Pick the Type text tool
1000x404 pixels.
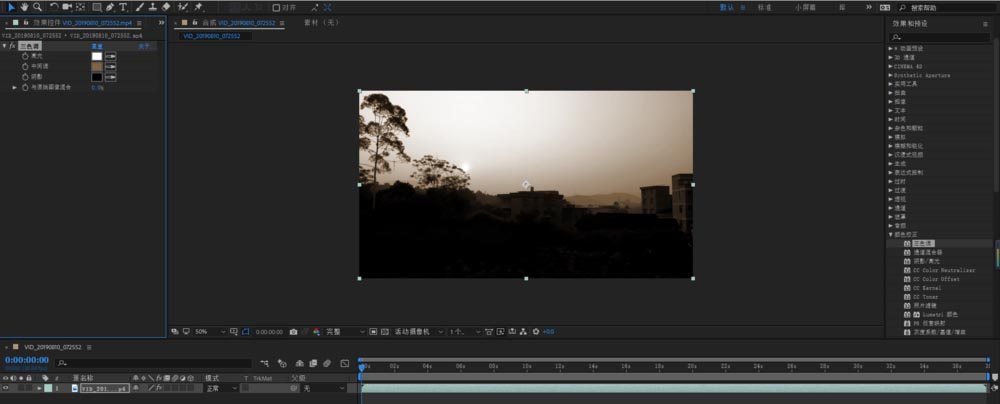coord(123,7)
